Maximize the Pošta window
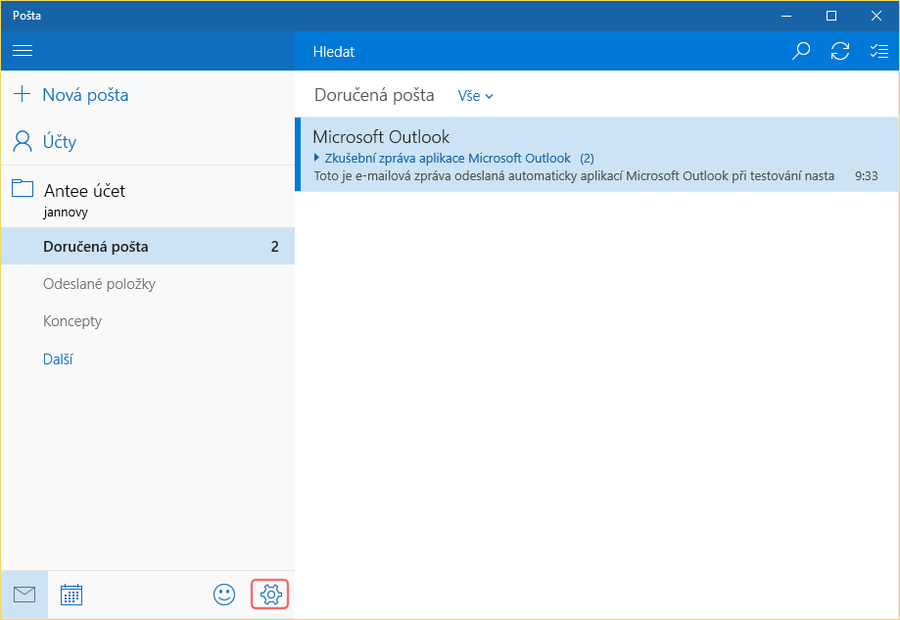The width and height of the screenshot is (900, 620). pyautogui.click(x=831, y=16)
